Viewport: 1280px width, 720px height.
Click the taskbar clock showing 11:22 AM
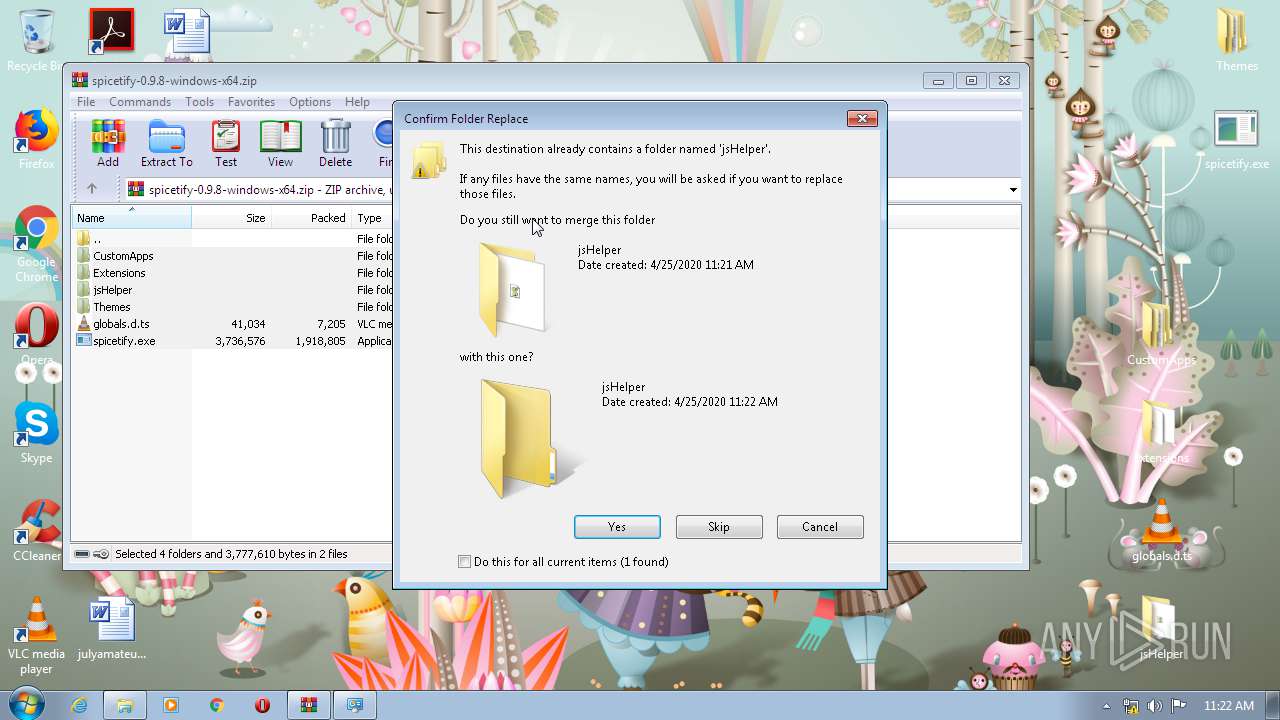pos(1229,706)
